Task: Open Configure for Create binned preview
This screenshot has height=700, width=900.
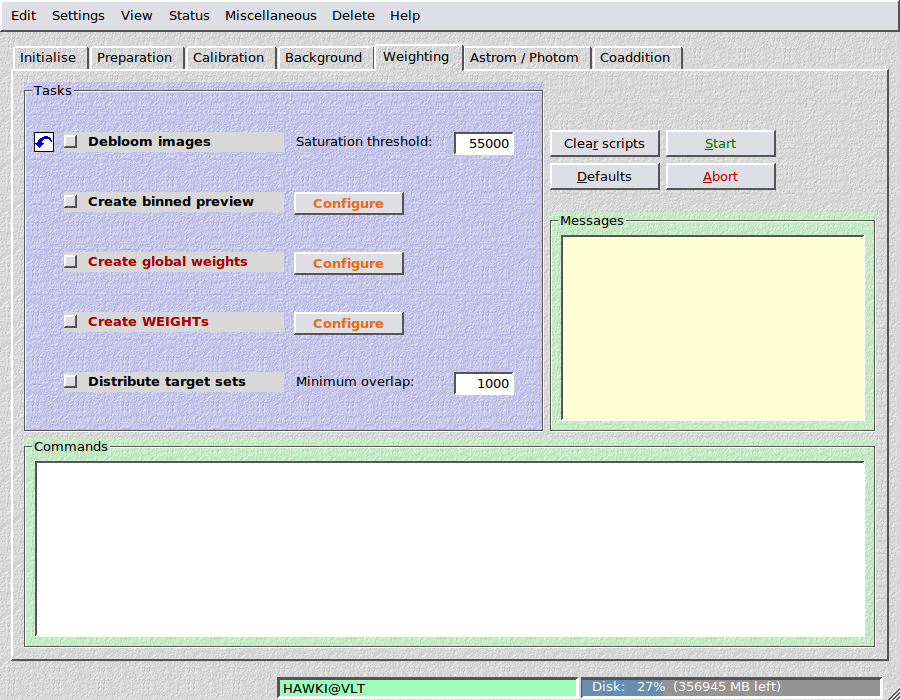Action: (x=348, y=203)
